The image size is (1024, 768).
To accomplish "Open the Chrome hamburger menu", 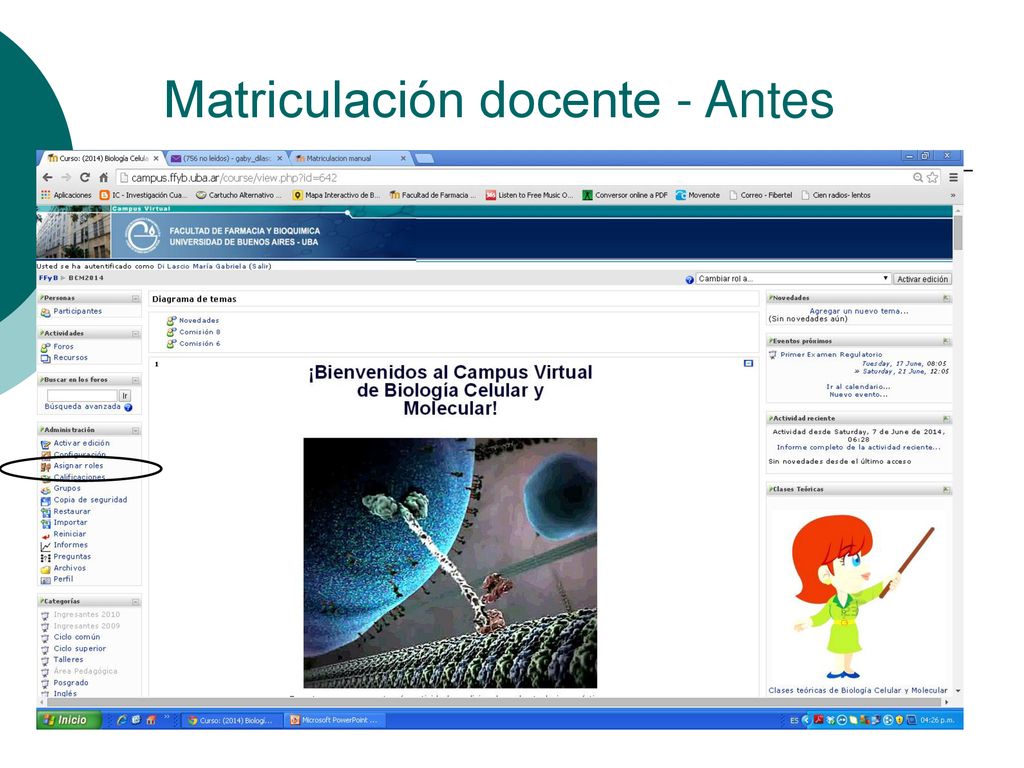I will [953, 178].
